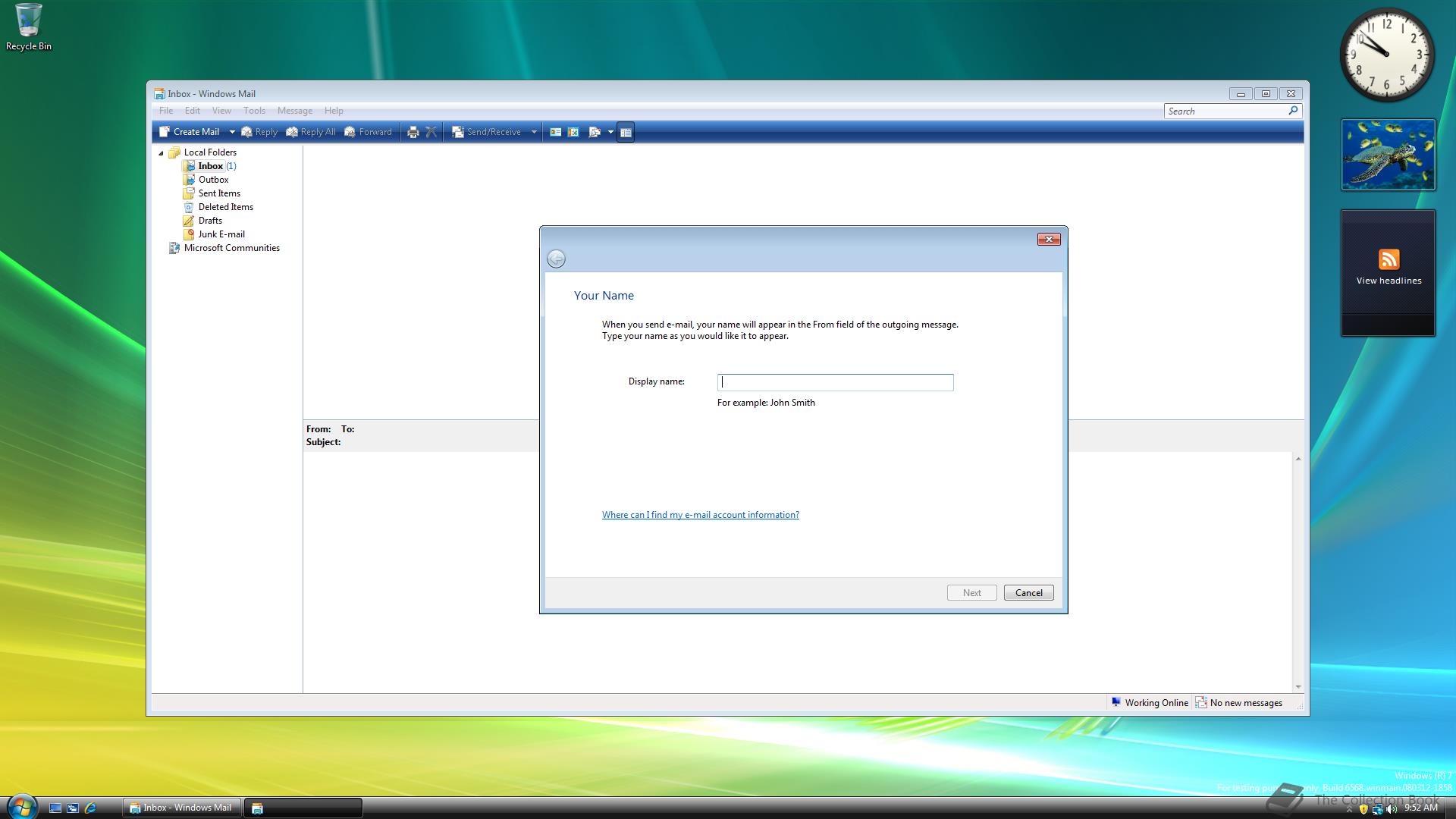1456x819 pixels.
Task: Open the Contacts icon in toolbar
Action: coord(555,132)
